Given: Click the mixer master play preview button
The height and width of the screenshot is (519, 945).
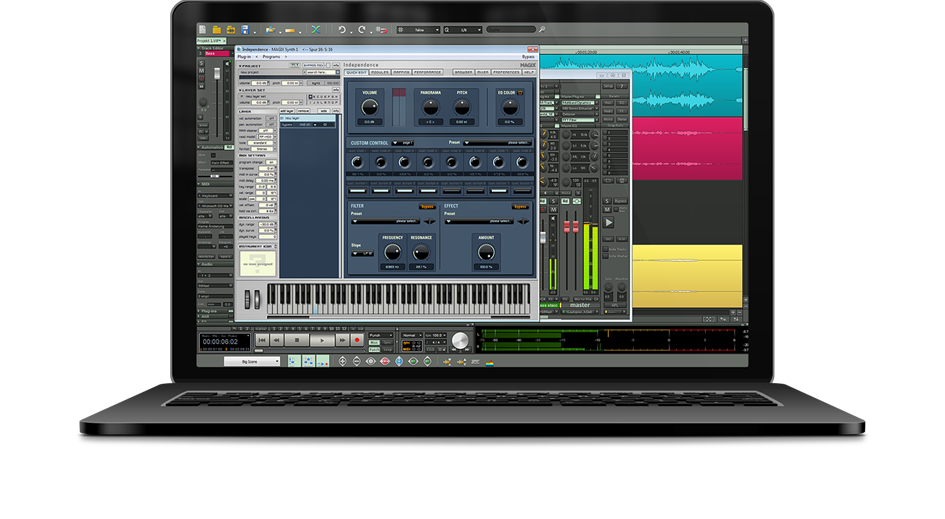Looking at the screenshot, I should point(609,222).
